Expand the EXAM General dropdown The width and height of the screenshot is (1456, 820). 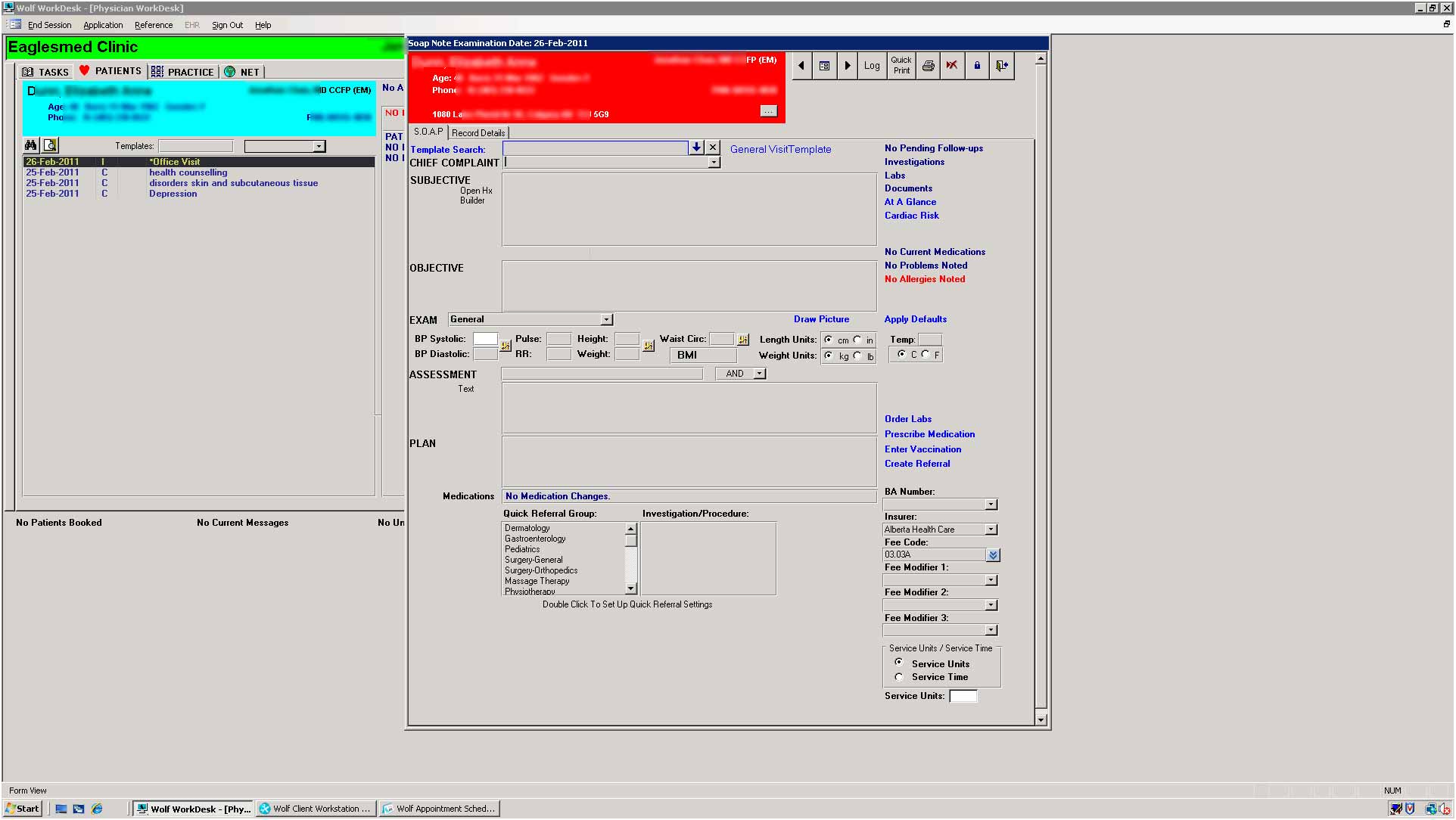(606, 320)
